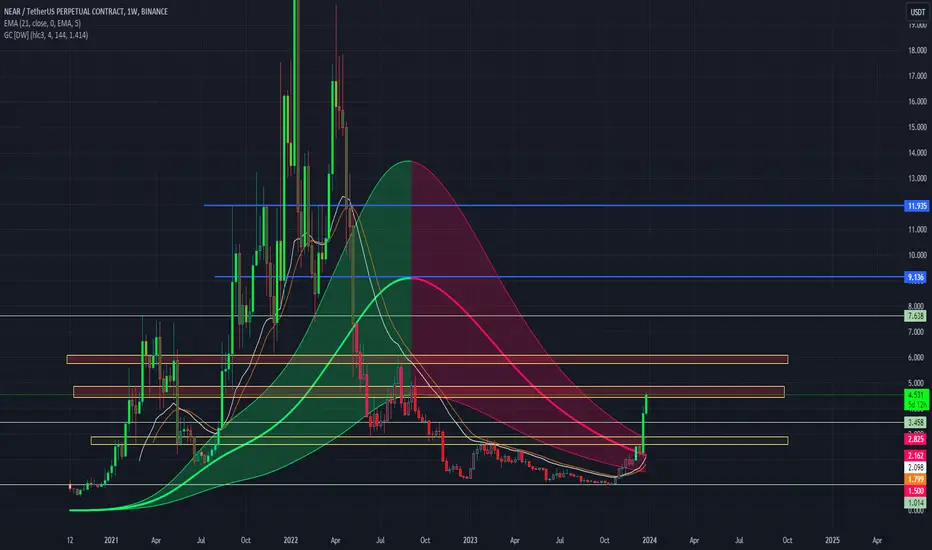Viewport: 932px width, 550px height.
Task: Click the 2022 time axis label
Action: 291,540
